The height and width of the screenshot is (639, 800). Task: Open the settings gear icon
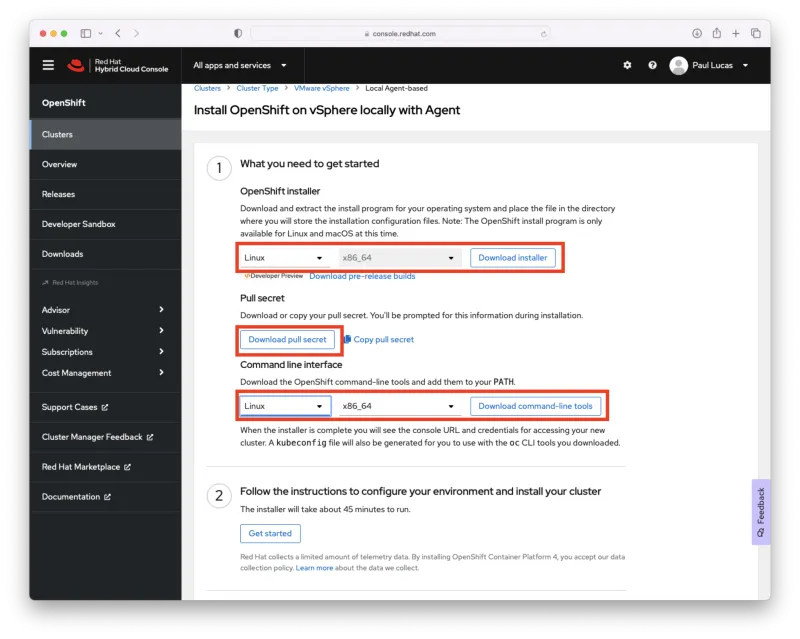click(627, 64)
